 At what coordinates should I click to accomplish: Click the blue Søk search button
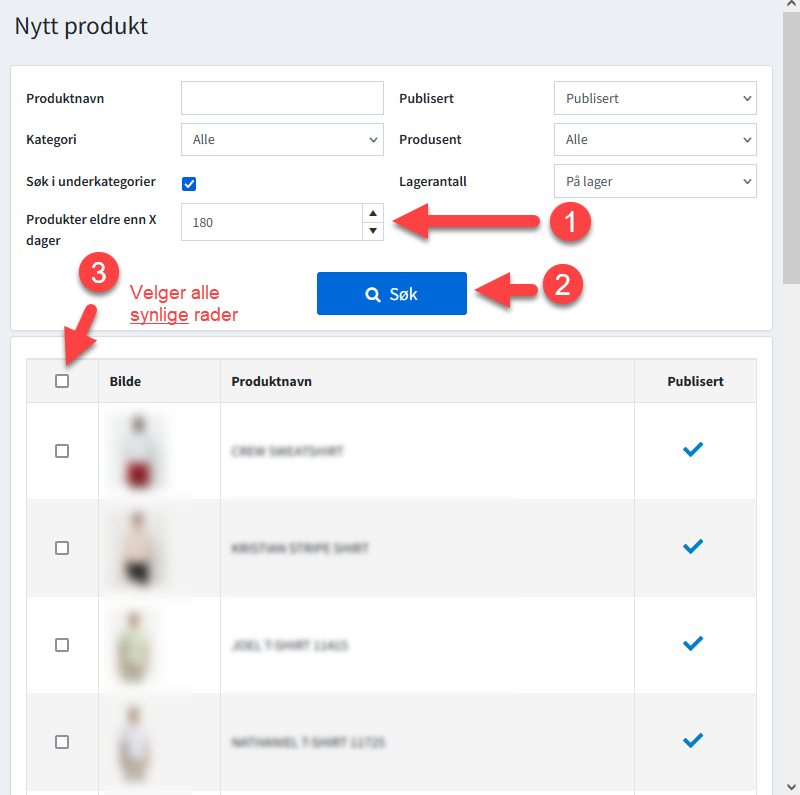[x=391, y=294]
